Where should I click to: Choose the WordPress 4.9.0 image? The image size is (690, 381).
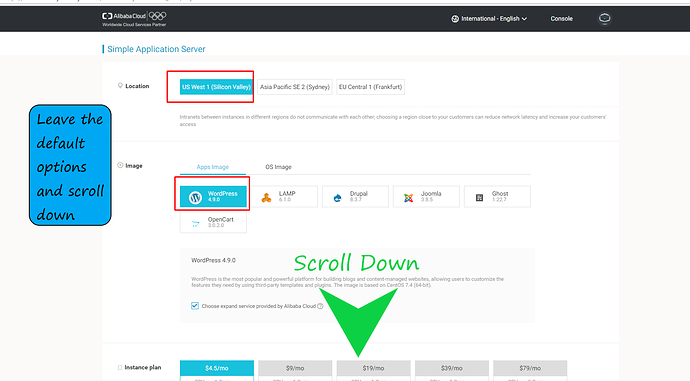pyautogui.click(x=213, y=197)
